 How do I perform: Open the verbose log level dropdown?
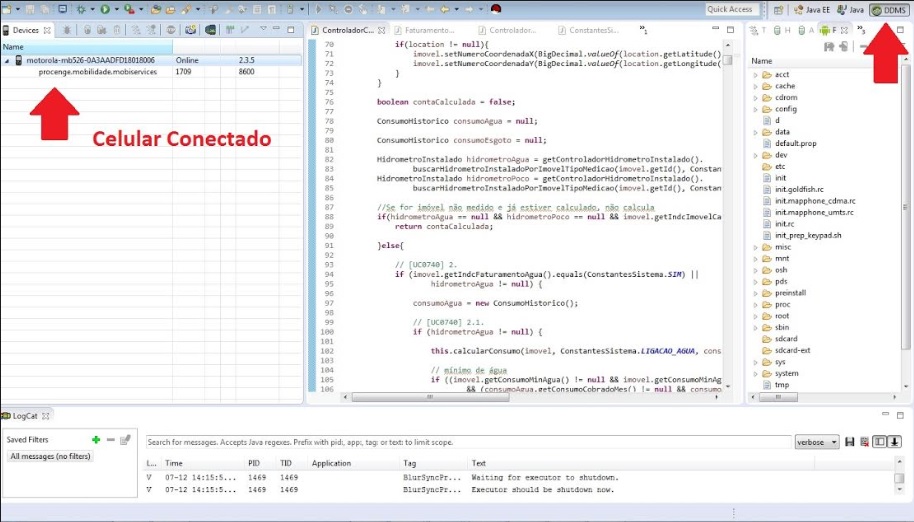coord(815,442)
